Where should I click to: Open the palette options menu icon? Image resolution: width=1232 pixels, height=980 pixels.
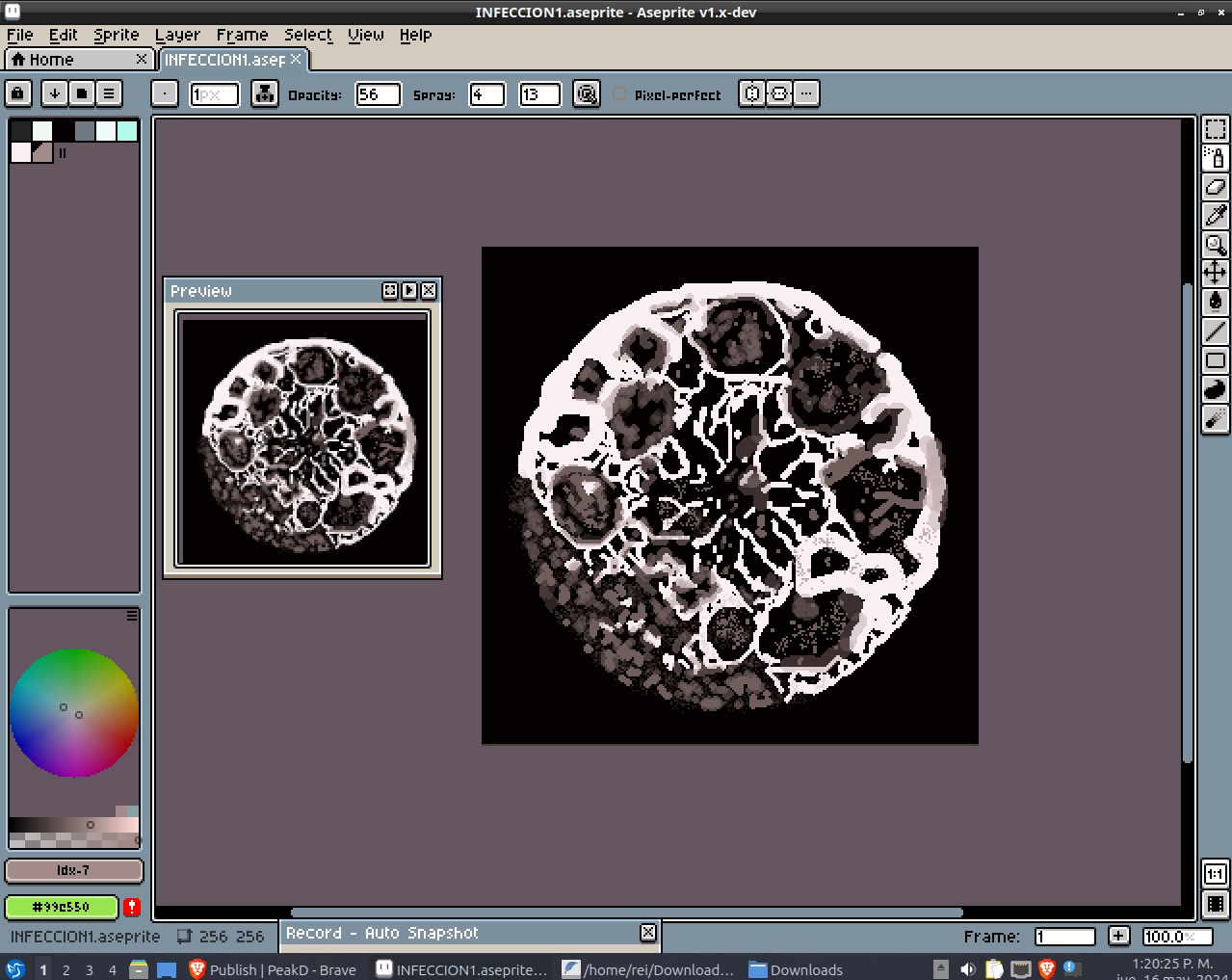coord(109,93)
